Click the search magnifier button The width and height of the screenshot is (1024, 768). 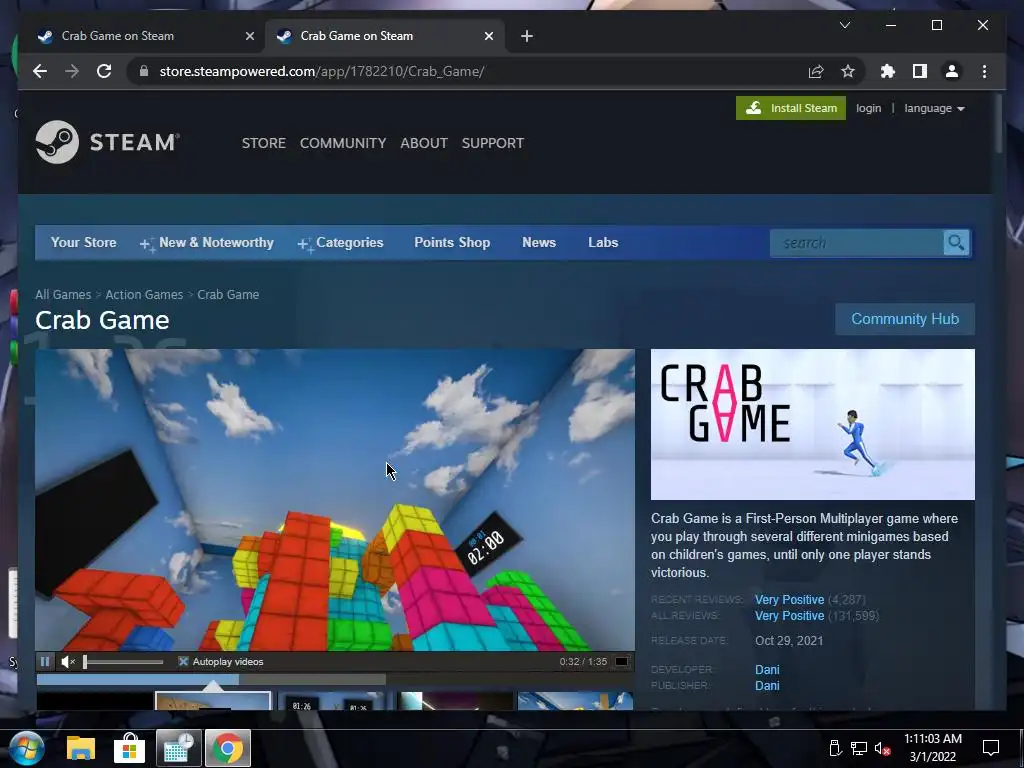[x=957, y=243]
